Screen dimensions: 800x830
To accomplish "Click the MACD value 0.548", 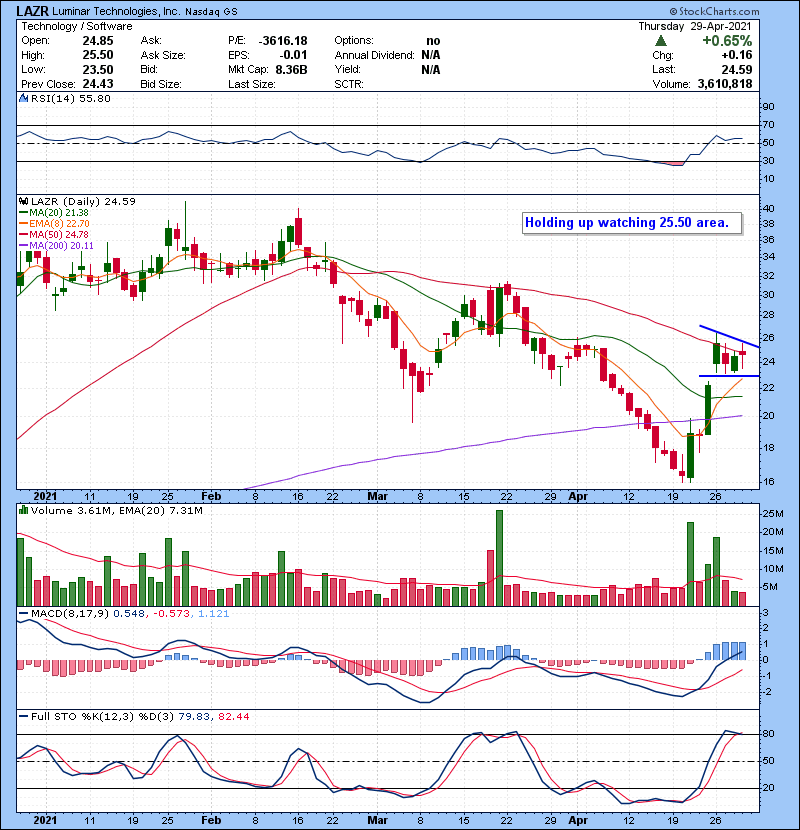I will (x=129, y=614).
